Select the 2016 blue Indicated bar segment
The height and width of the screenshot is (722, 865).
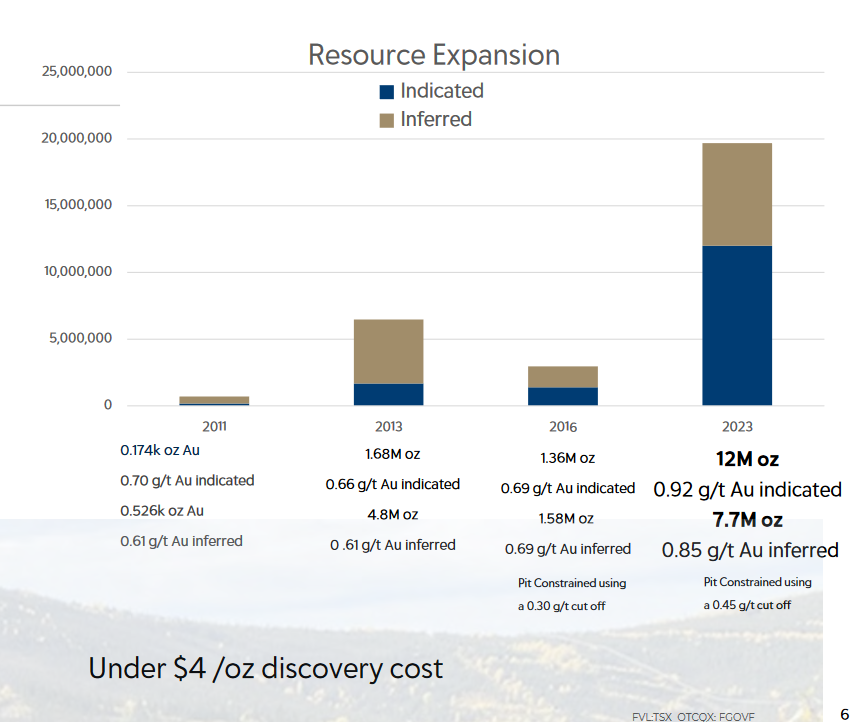563,396
